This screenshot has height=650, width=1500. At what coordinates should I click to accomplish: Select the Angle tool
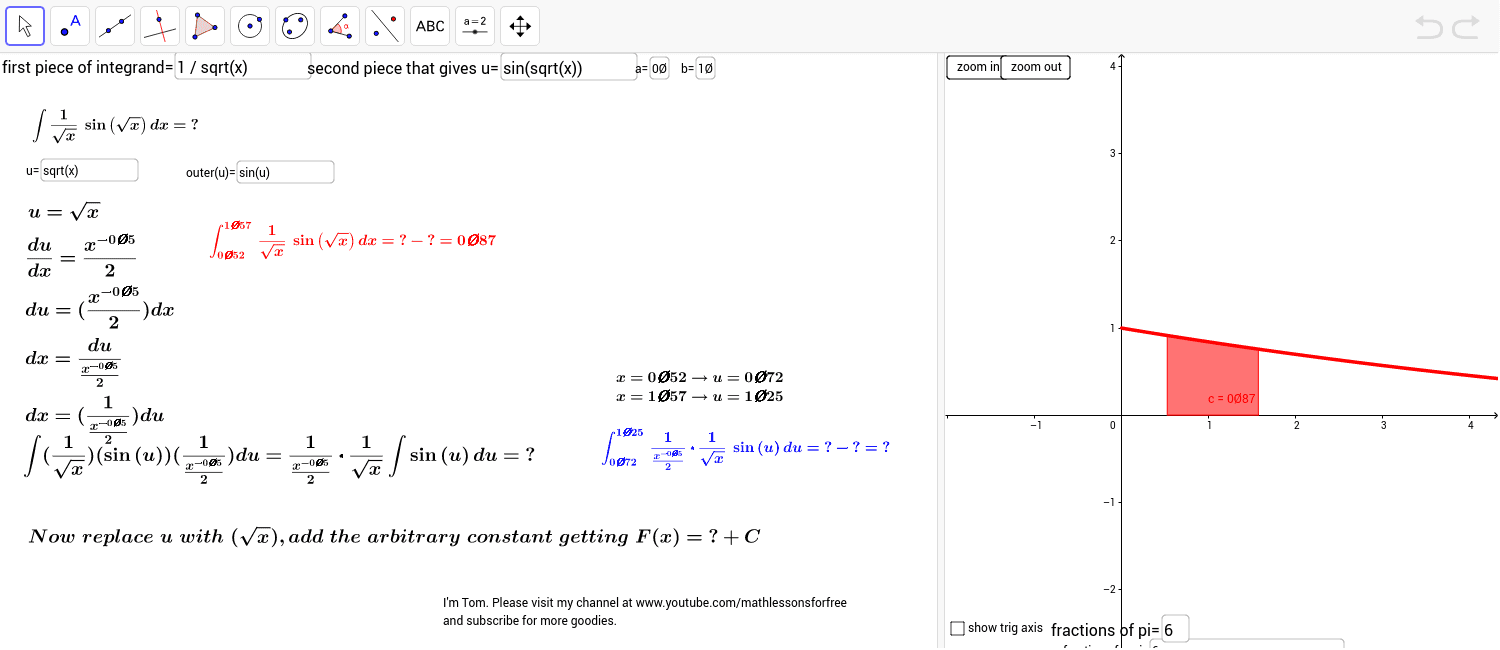[x=340, y=26]
